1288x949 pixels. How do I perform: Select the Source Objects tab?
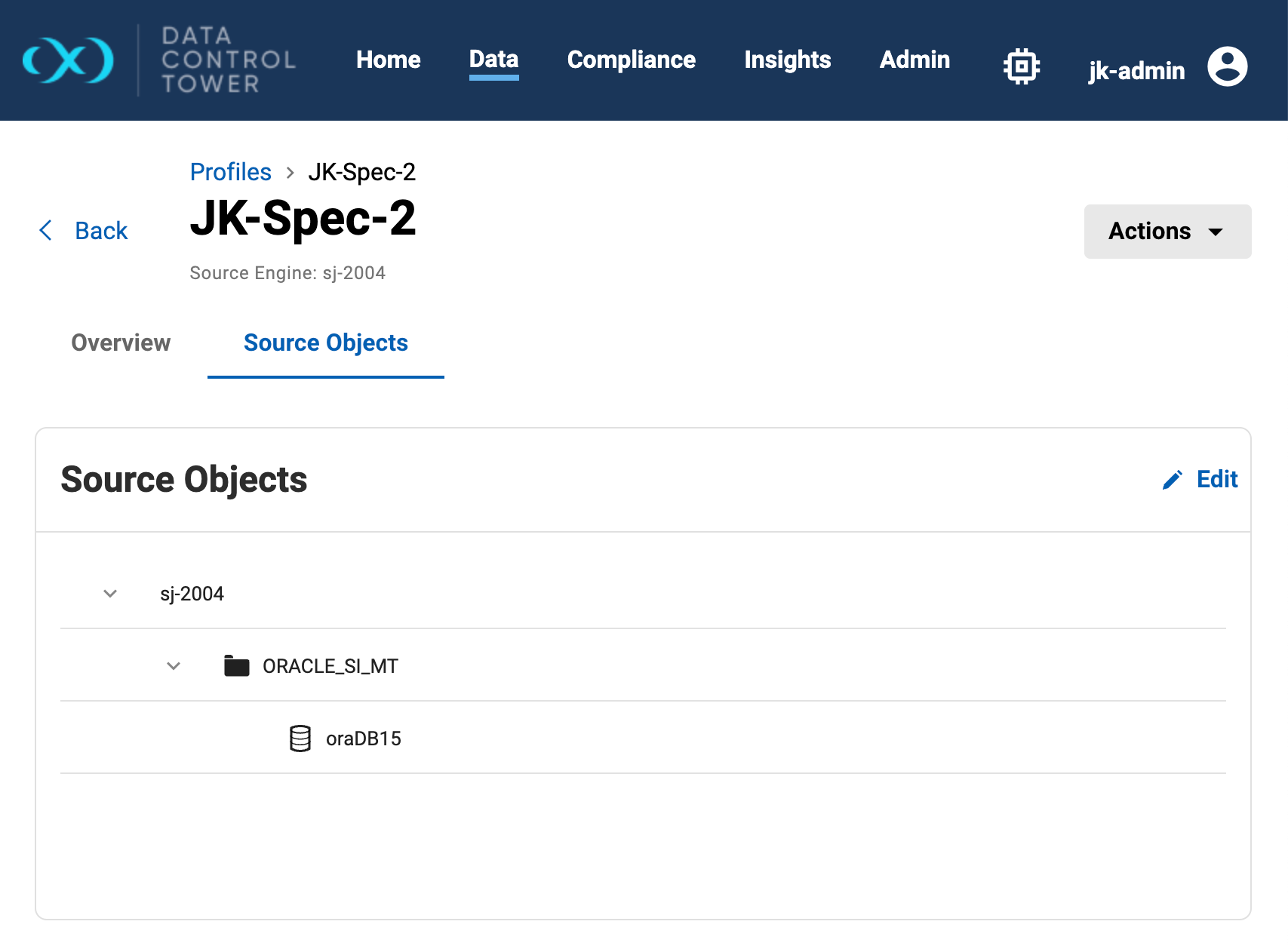pos(325,343)
